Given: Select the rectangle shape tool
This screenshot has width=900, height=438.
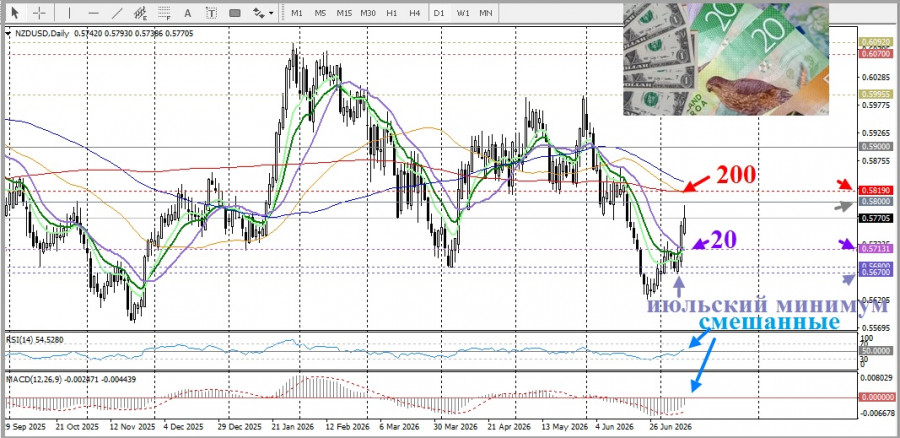Looking at the screenshot, I should tap(234, 12).
